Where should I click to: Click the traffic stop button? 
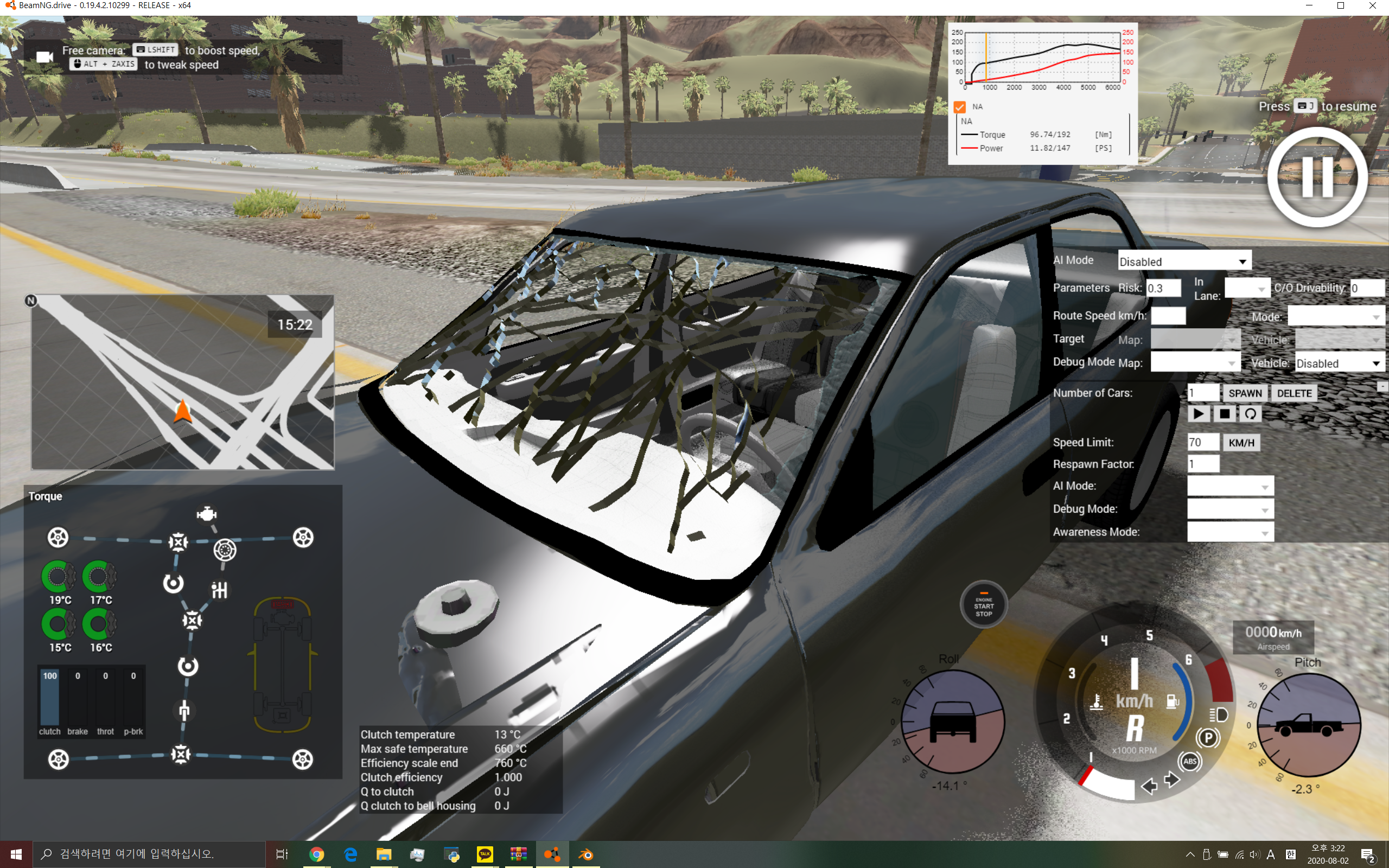pyautogui.click(x=1224, y=414)
